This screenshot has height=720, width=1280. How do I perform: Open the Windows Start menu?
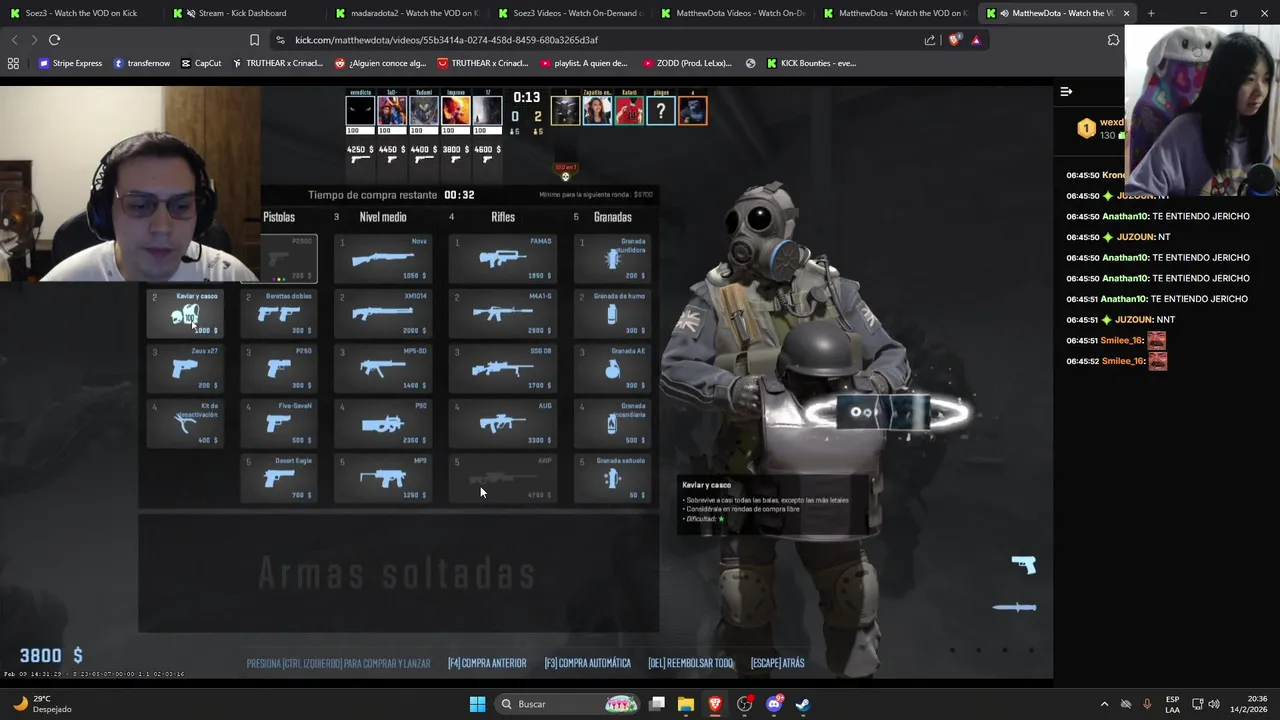coord(477,704)
